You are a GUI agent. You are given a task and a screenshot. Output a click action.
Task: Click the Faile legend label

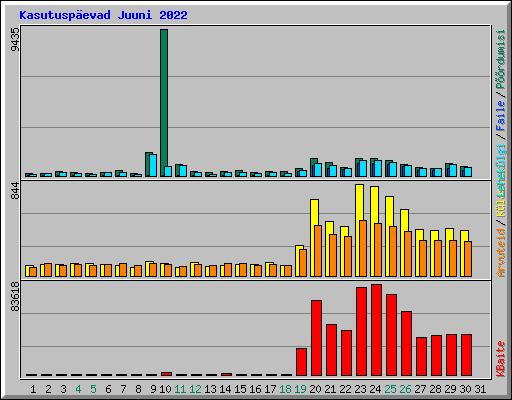[501, 116]
